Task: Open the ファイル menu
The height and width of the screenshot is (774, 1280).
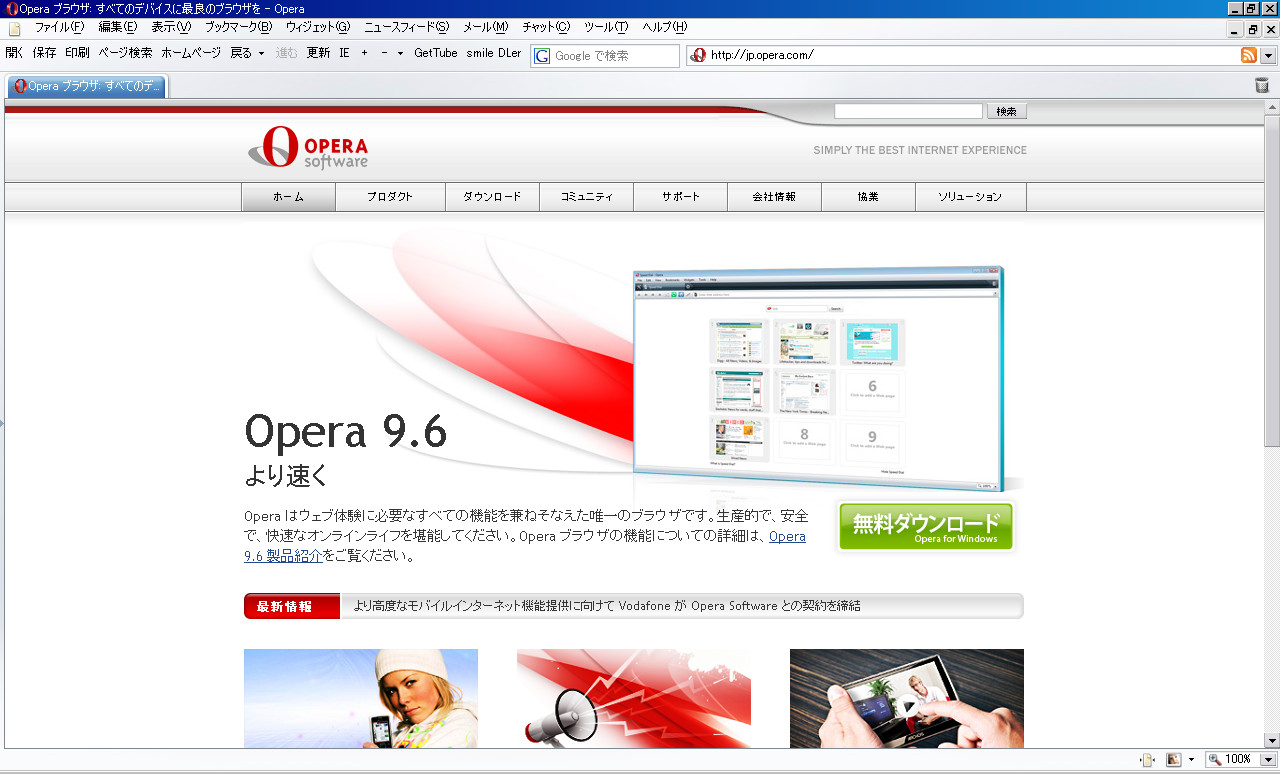Action: pyautogui.click(x=59, y=27)
